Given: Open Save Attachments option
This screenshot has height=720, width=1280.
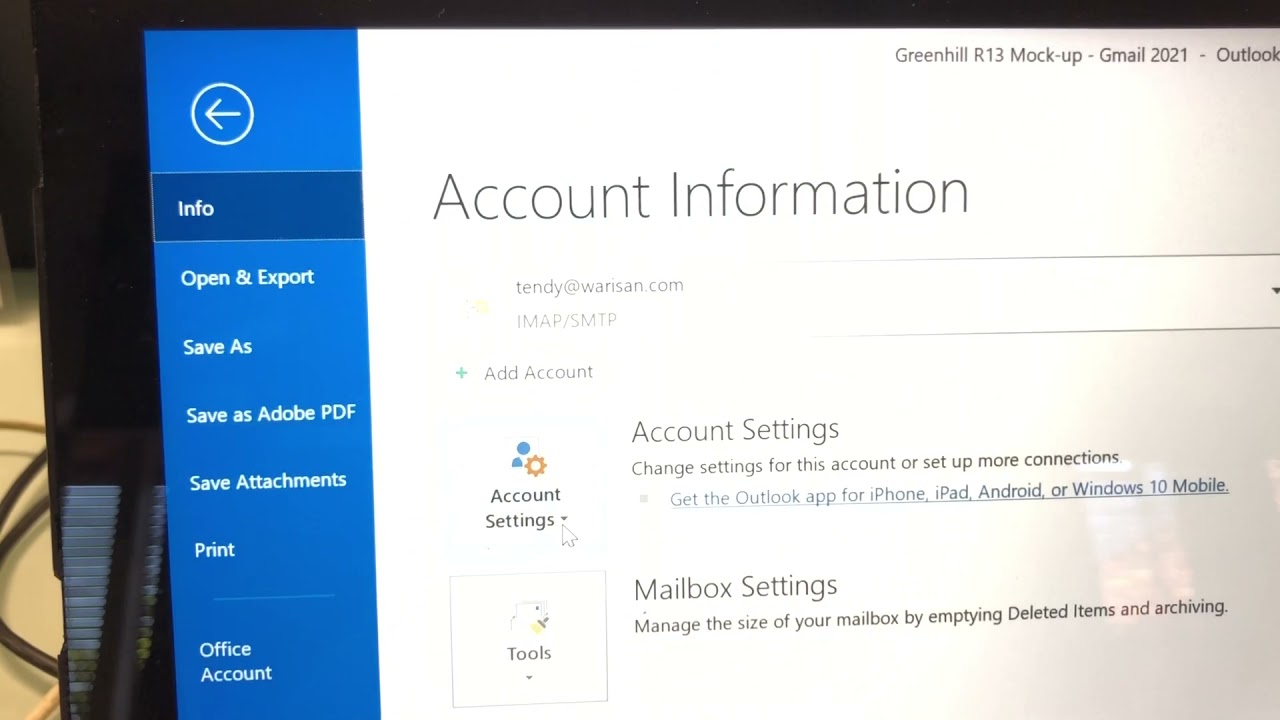Looking at the screenshot, I should (268, 482).
